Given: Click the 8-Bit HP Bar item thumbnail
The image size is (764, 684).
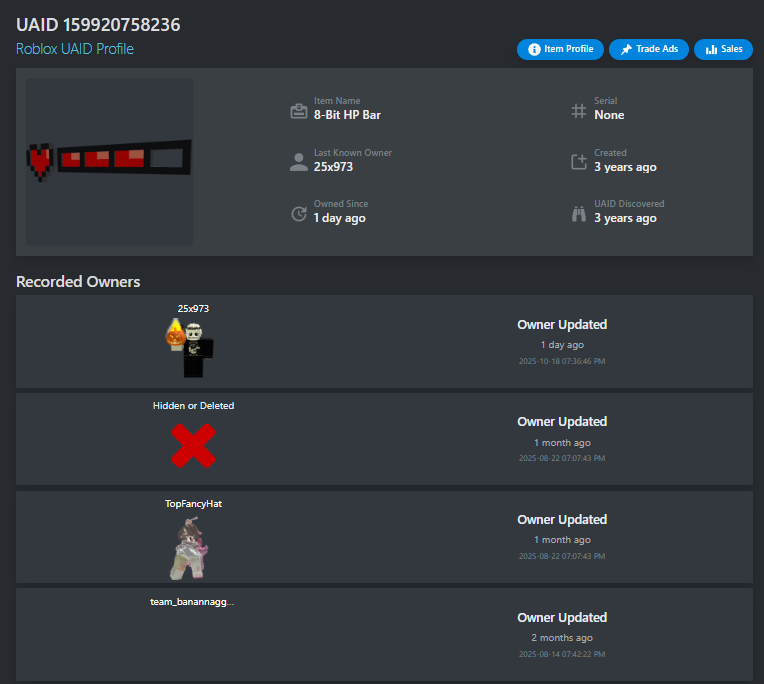Looking at the screenshot, I should pos(109,161).
